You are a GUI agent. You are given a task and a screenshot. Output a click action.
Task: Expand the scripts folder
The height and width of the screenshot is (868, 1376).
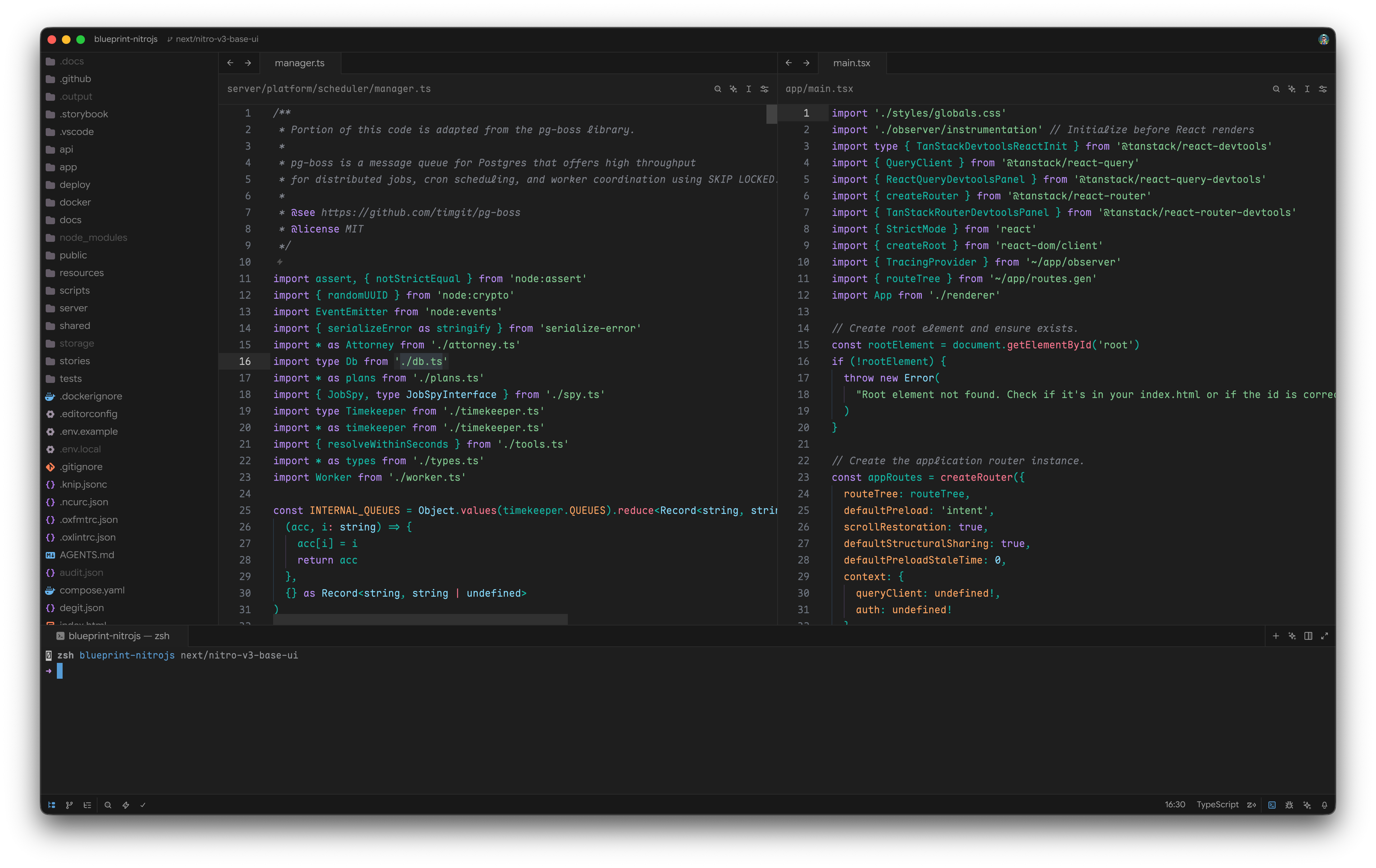coord(128,290)
